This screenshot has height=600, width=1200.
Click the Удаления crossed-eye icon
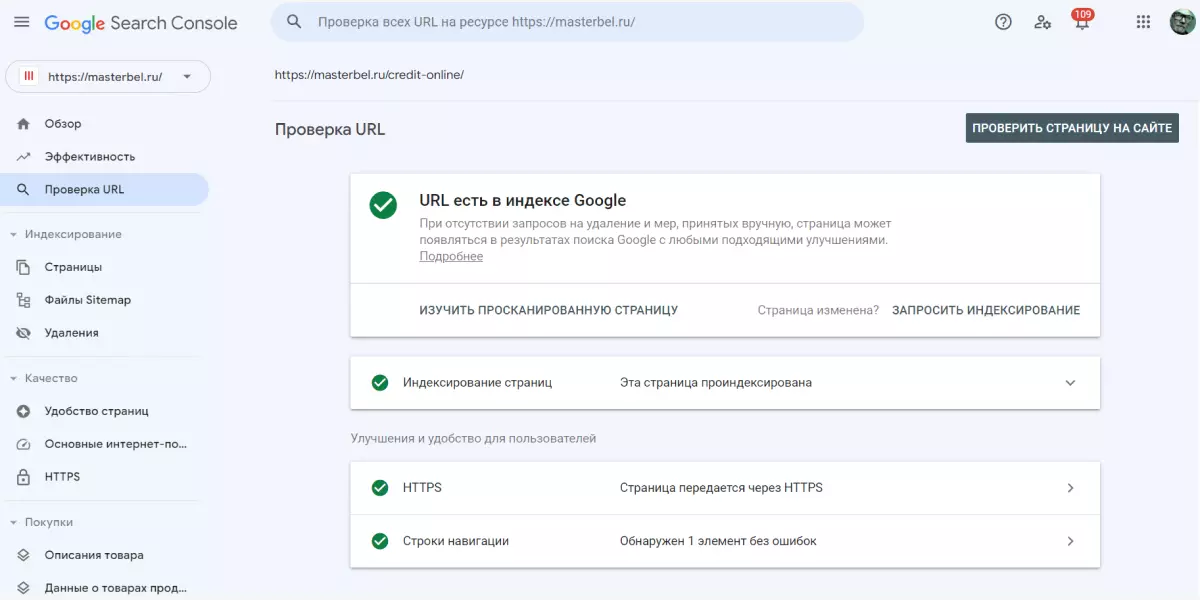pyautogui.click(x=23, y=333)
